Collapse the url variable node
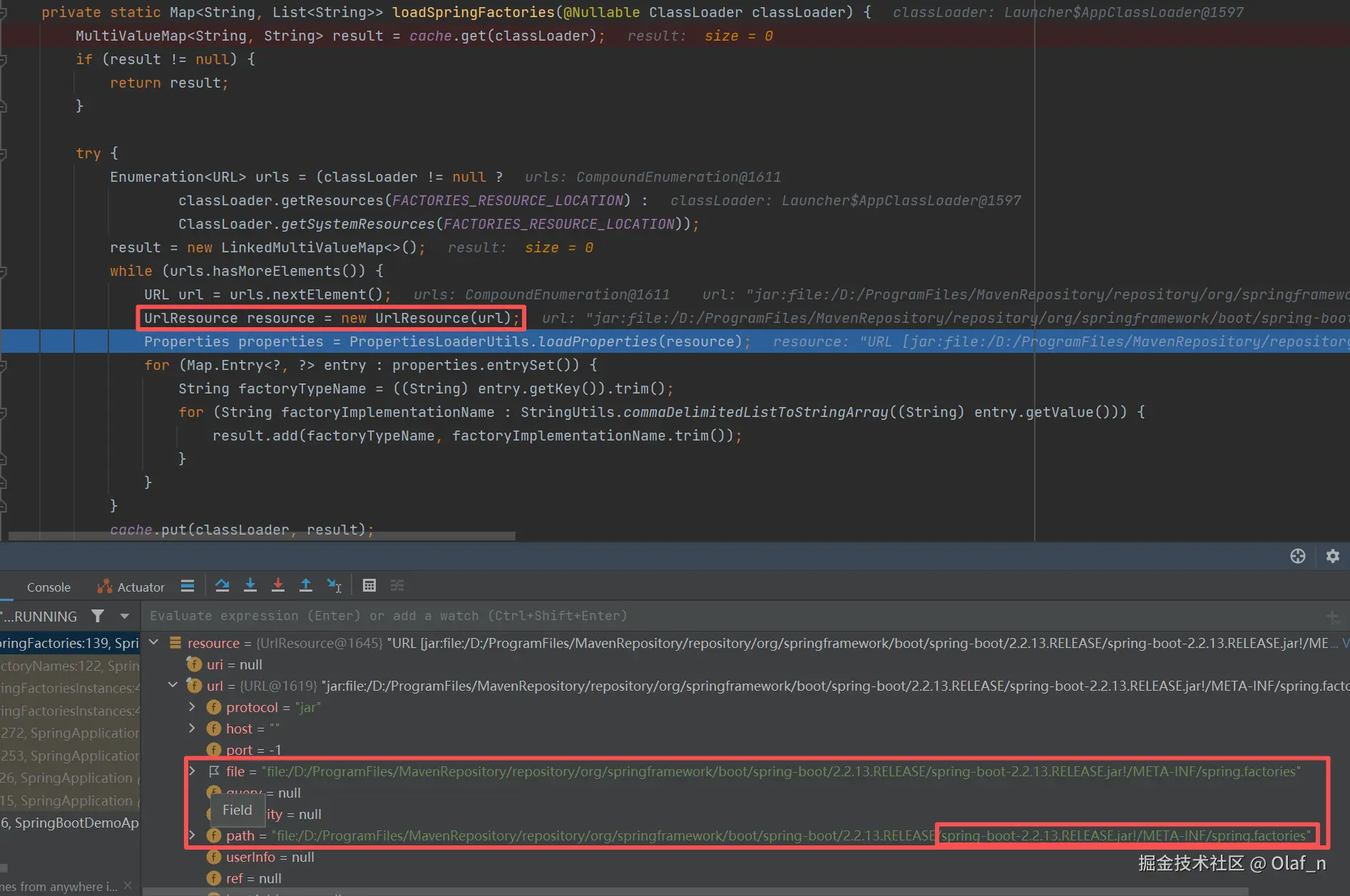 173,685
